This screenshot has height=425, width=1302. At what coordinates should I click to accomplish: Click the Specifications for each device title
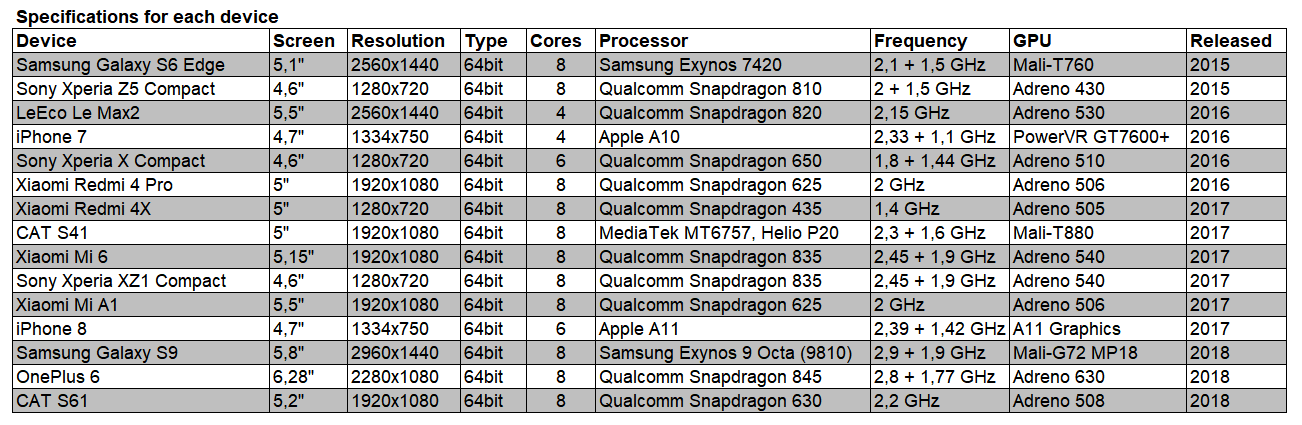[x=148, y=17]
